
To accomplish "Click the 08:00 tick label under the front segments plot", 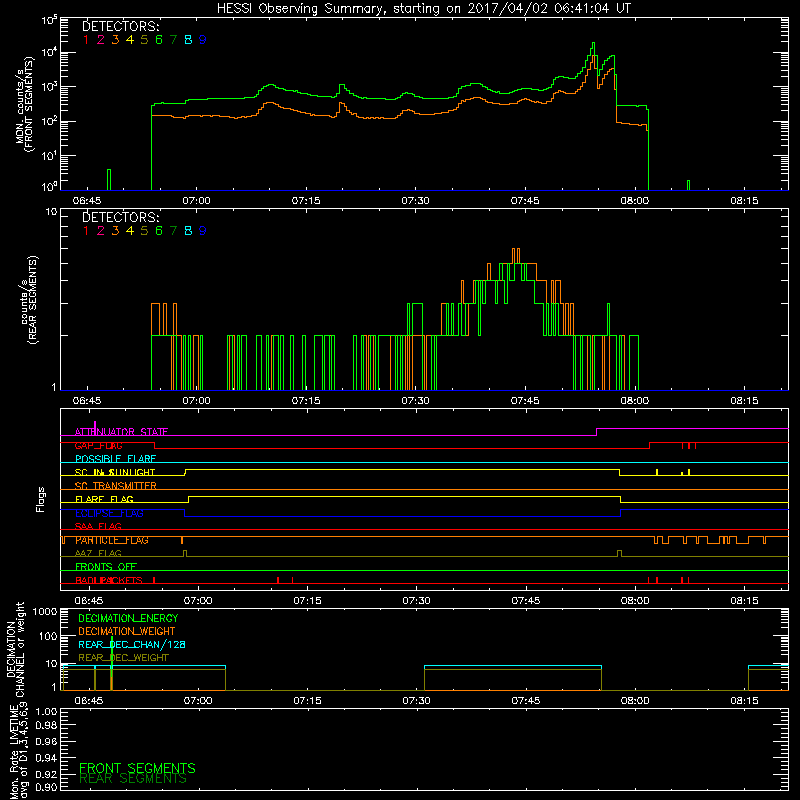I will (635, 201).
